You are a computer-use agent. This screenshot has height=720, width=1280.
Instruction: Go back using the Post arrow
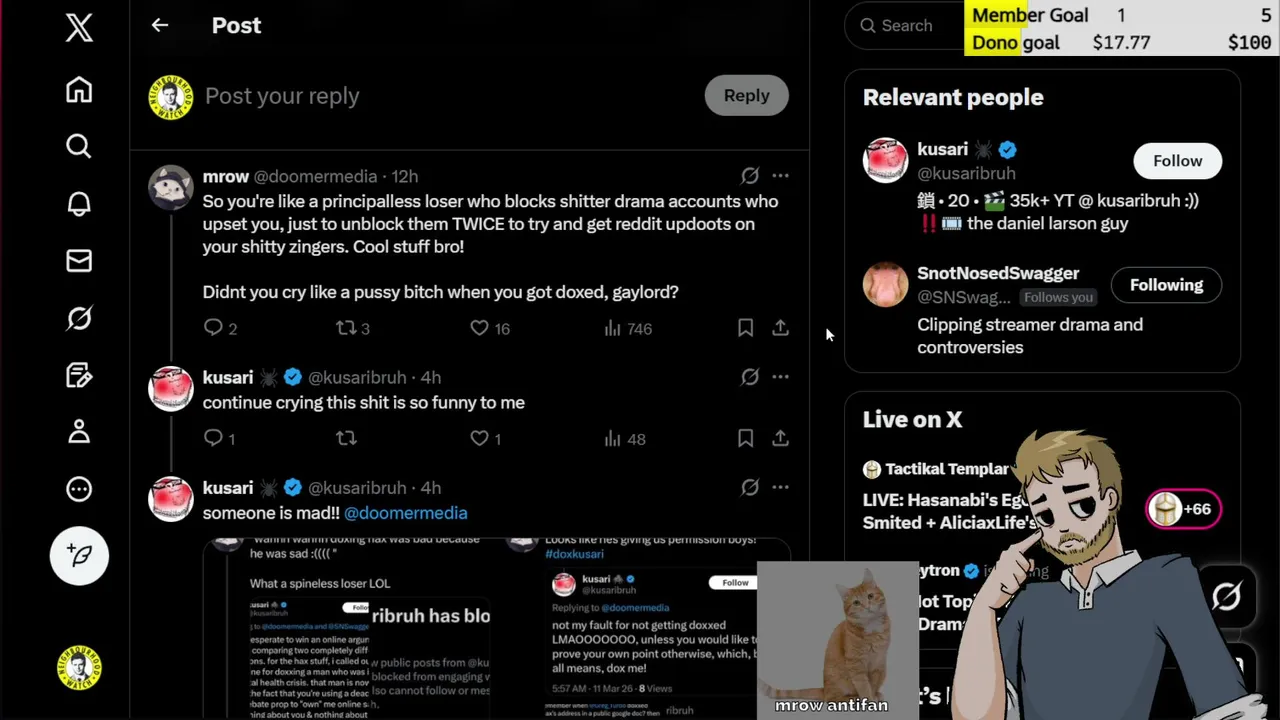pos(160,25)
